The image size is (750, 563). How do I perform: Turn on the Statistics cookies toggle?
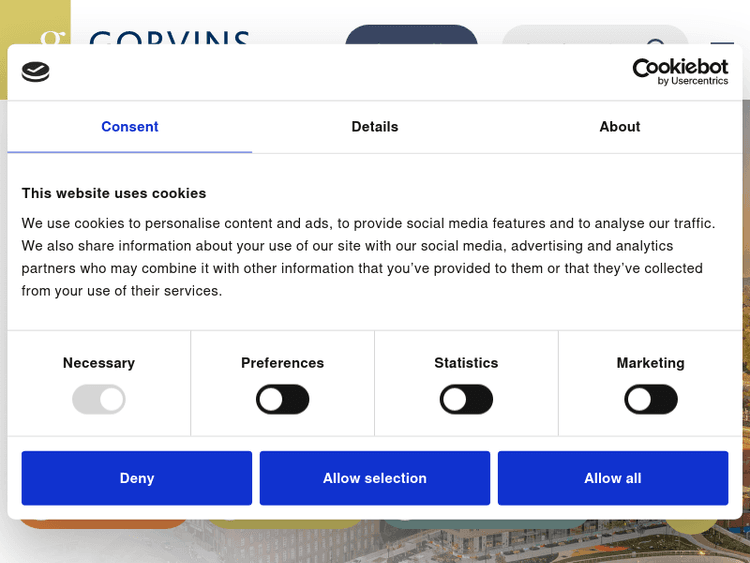tap(466, 400)
